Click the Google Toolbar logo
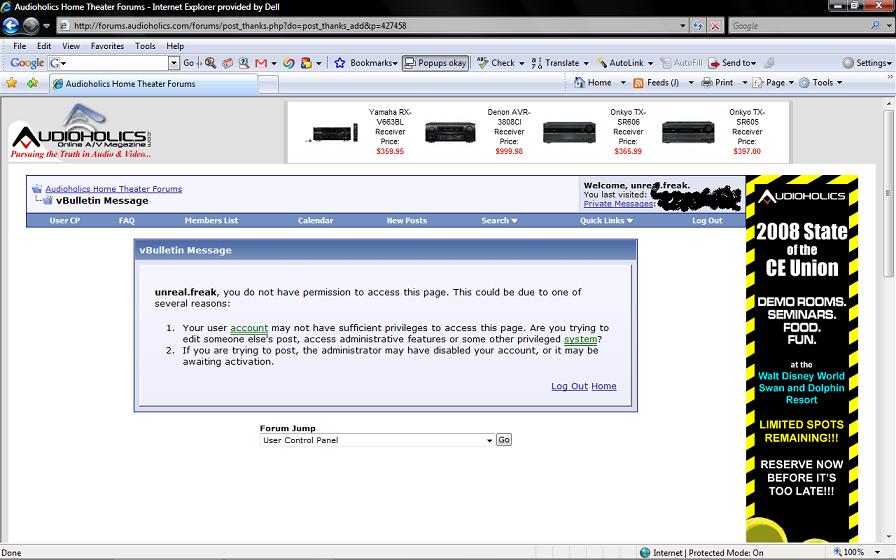Image resolution: width=896 pixels, height=560 pixels. click(27, 63)
